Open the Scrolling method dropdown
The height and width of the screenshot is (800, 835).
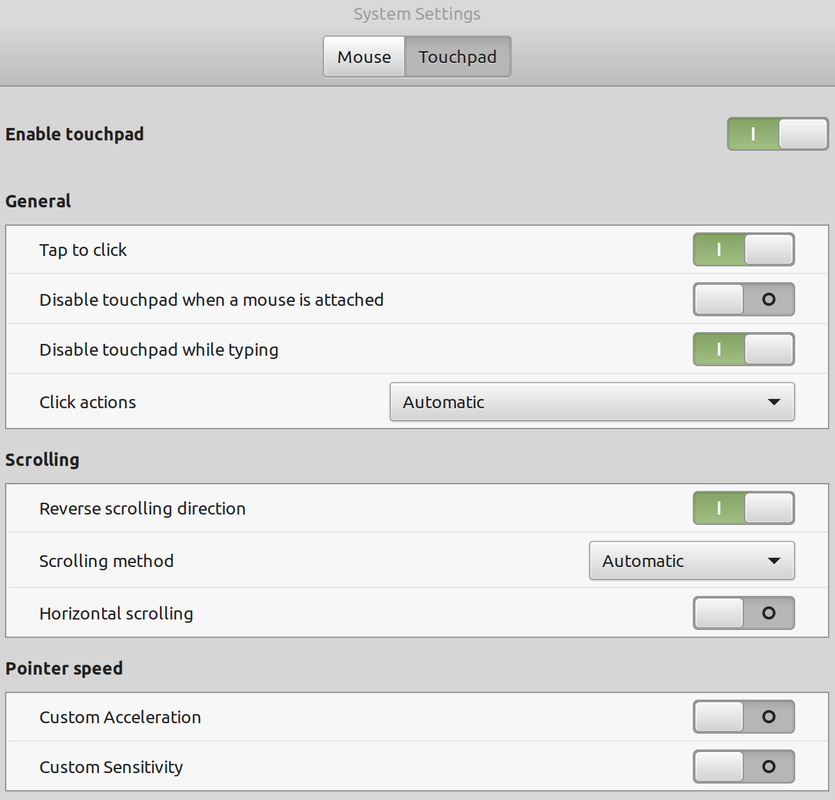[x=691, y=561]
